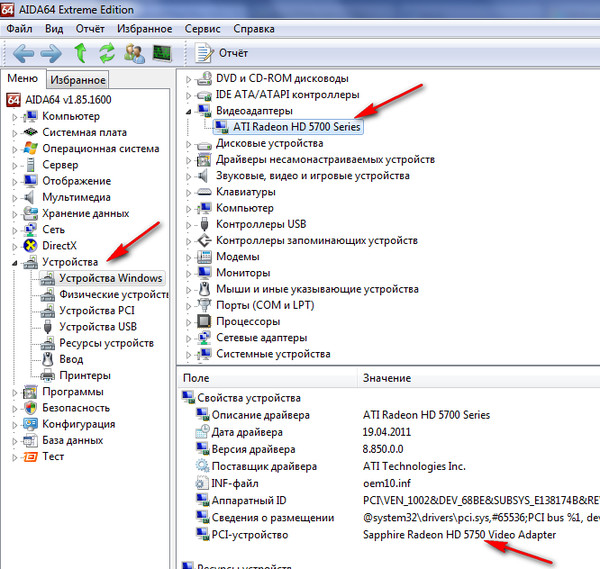Click the Мультимедиа speaker icon
Image resolution: width=600 pixels, height=569 pixels.
point(30,197)
